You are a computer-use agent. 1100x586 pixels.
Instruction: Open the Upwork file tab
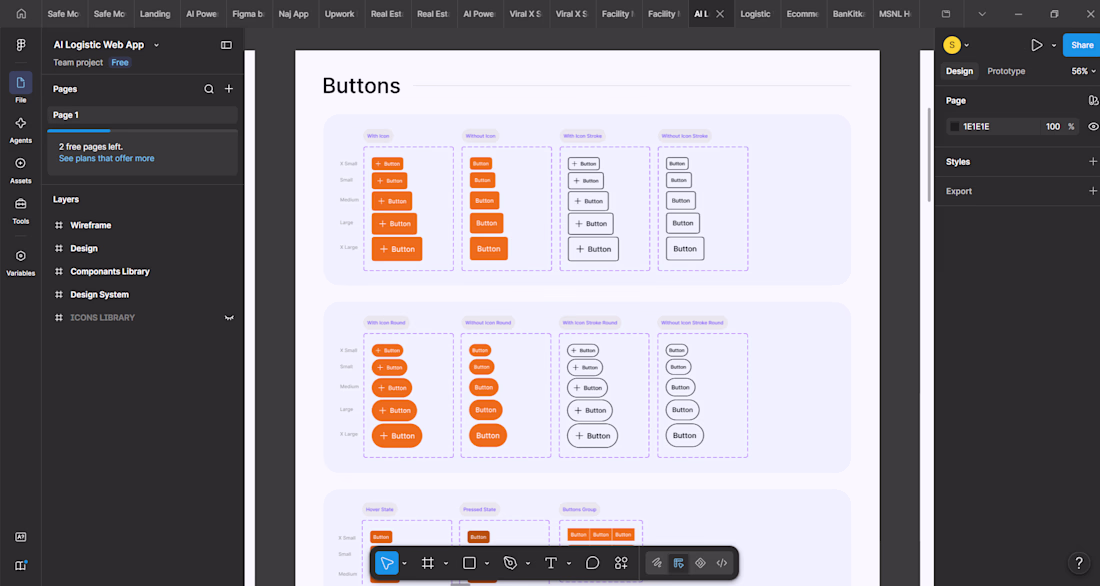[x=340, y=13]
